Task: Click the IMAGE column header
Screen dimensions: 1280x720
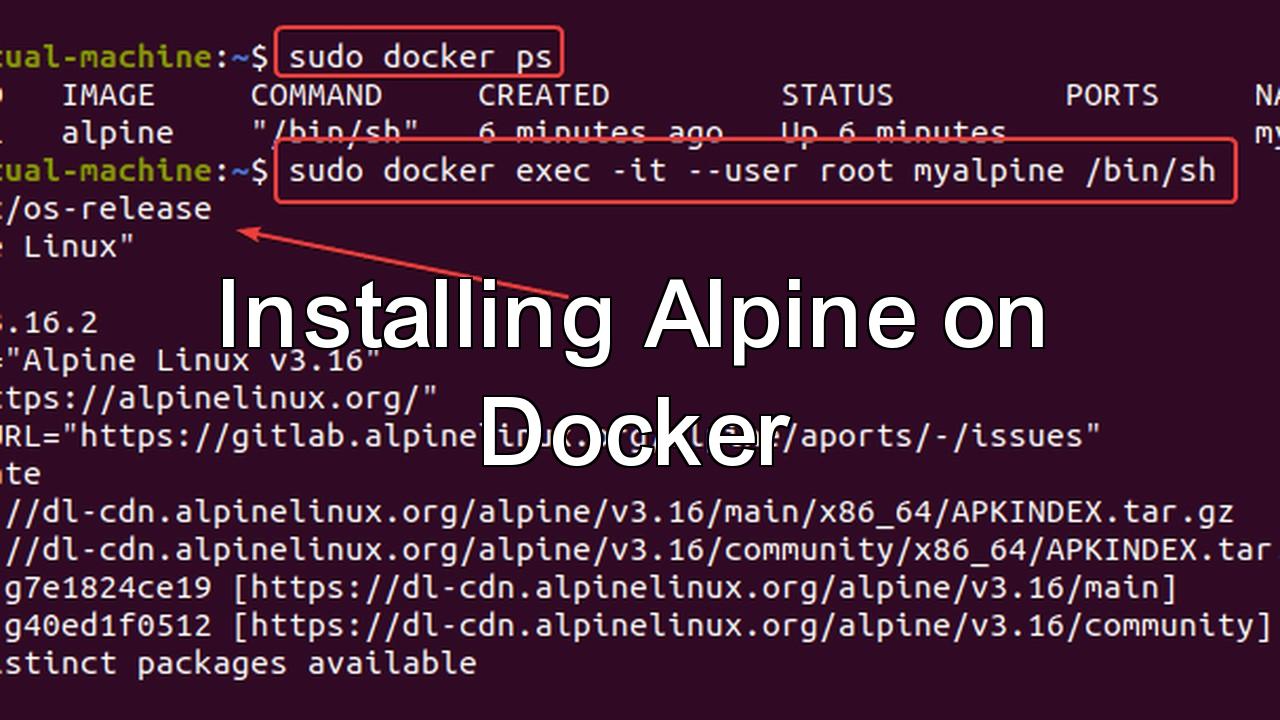Action: click(108, 95)
